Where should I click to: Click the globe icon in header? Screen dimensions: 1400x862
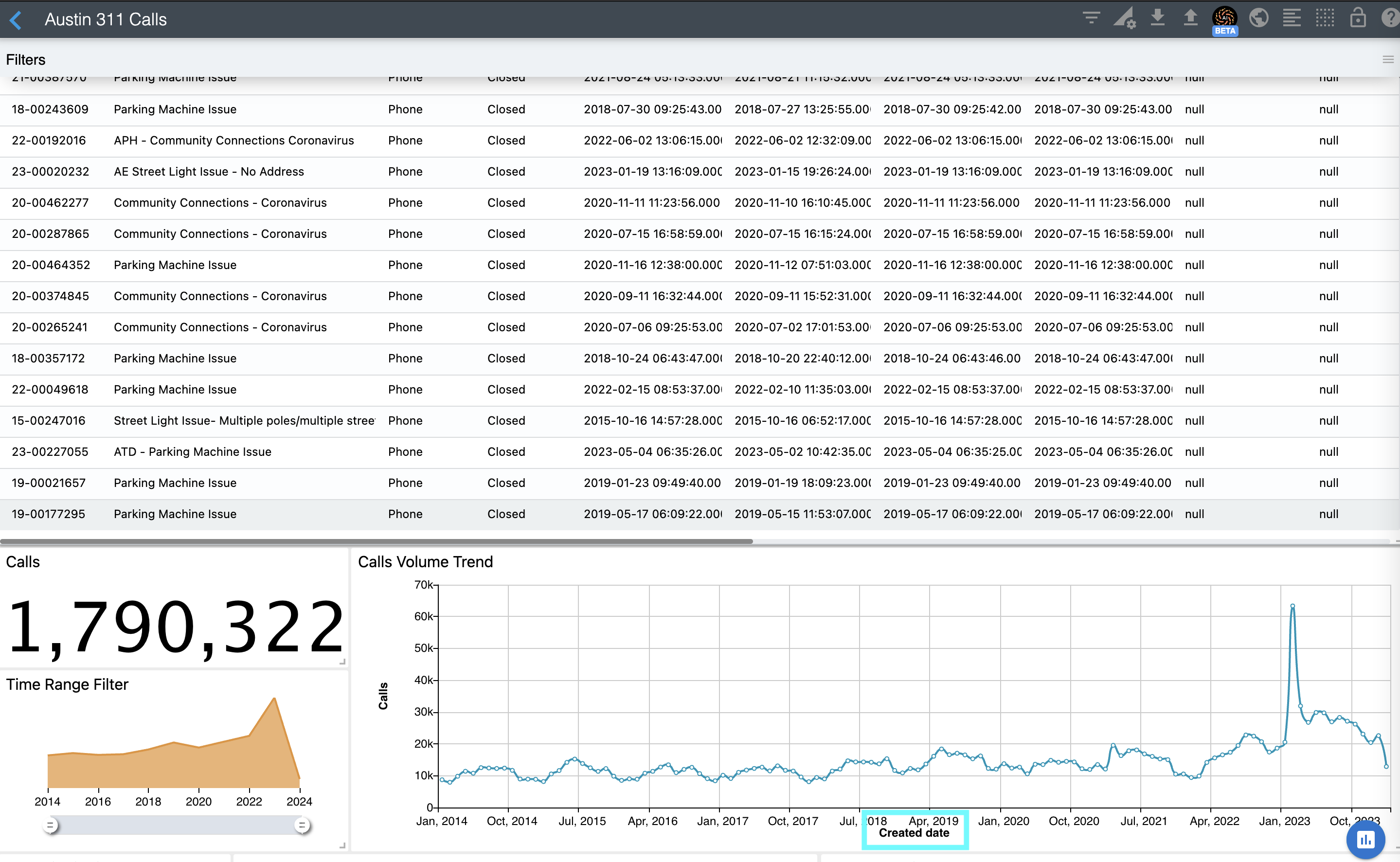pos(1258,18)
